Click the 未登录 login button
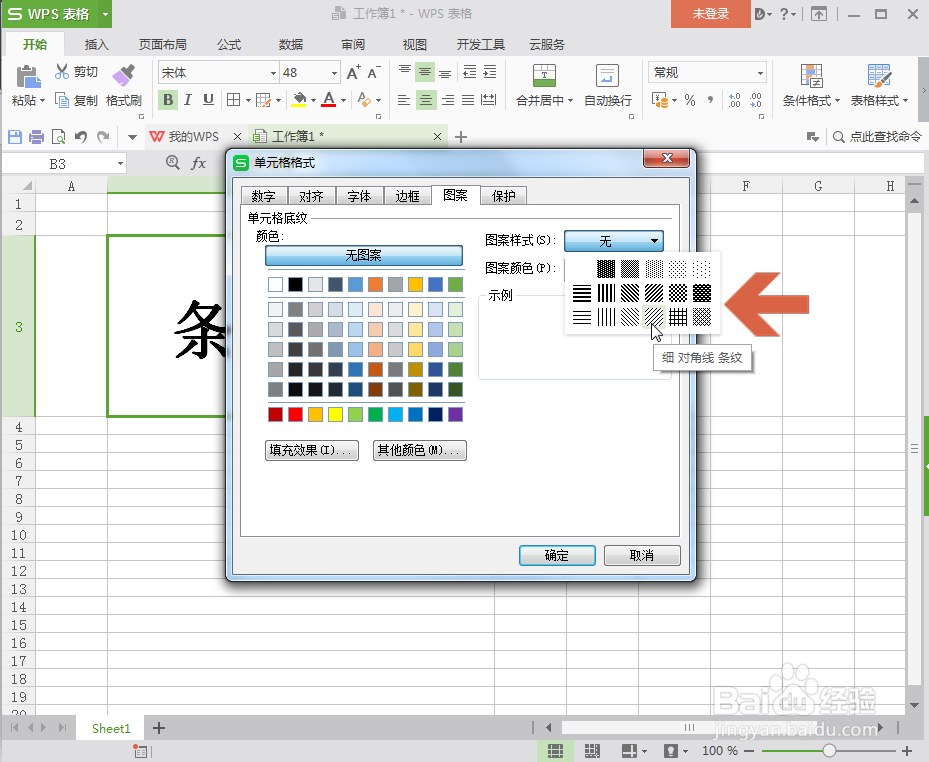 pos(710,14)
